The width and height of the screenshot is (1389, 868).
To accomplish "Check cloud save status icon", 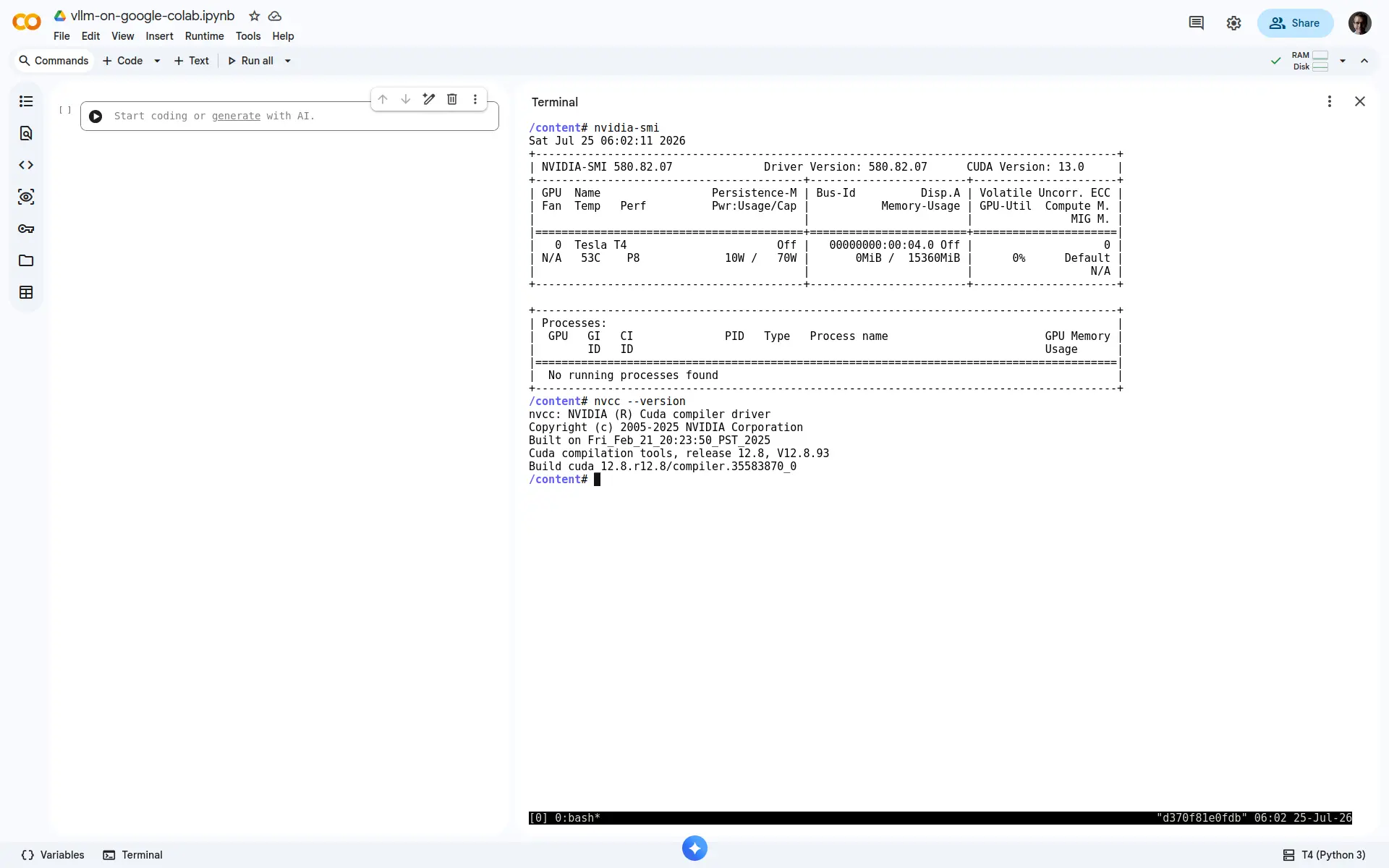I will coord(275,16).
